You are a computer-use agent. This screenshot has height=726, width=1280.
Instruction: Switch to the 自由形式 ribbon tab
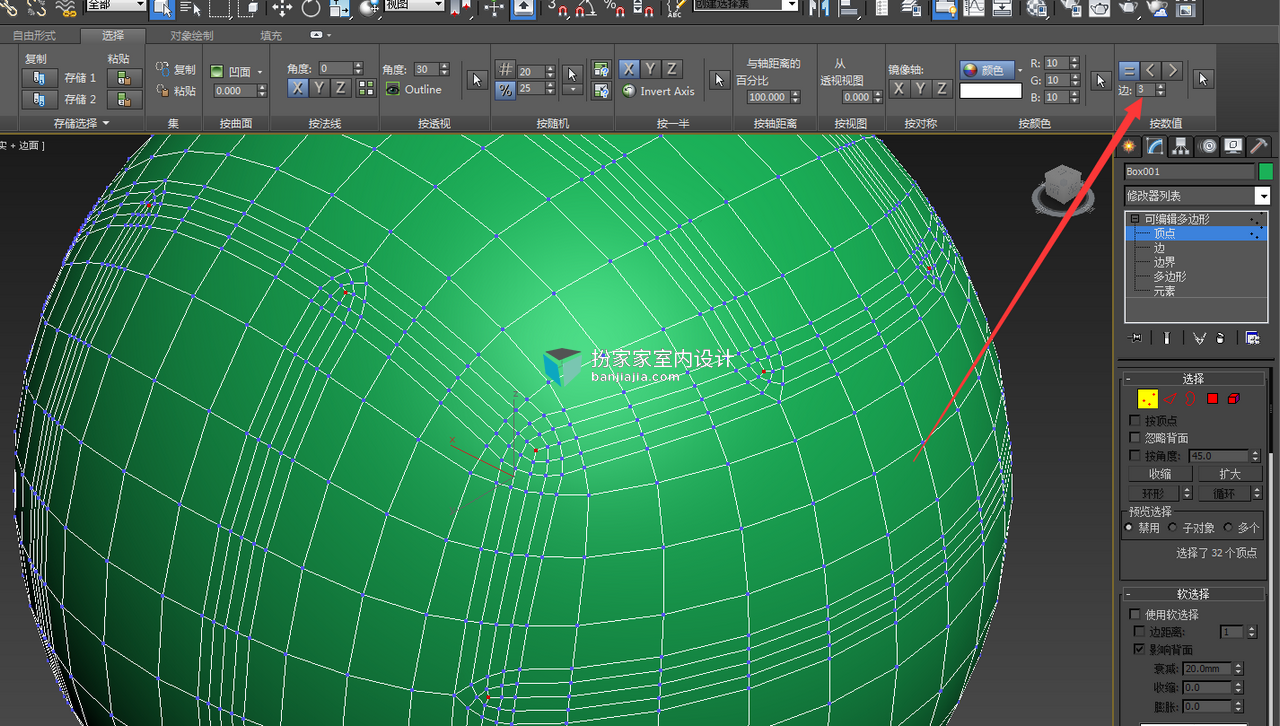pyautogui.click(x=34, y=35)
